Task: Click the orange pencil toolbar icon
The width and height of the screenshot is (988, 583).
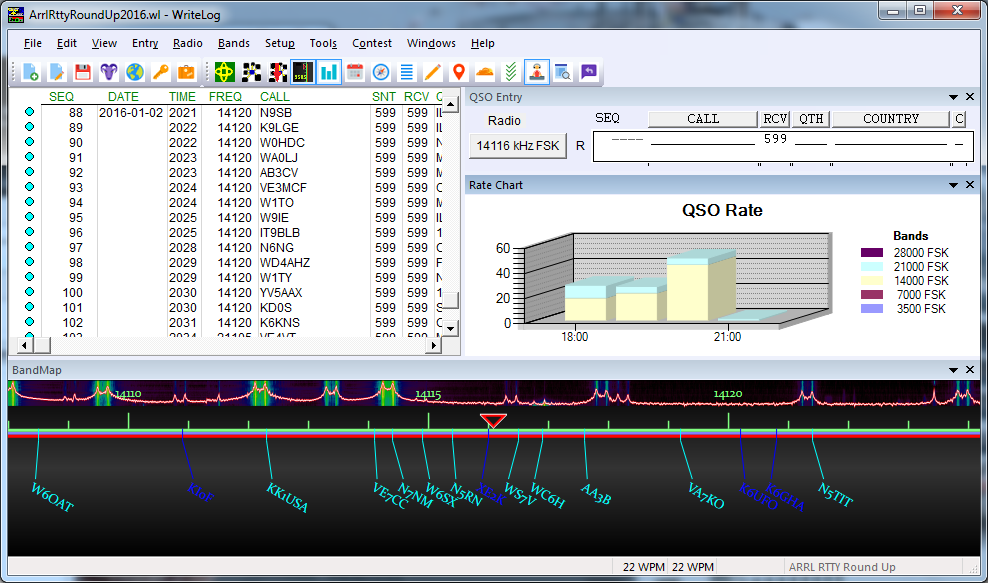Action: point(433,72)
